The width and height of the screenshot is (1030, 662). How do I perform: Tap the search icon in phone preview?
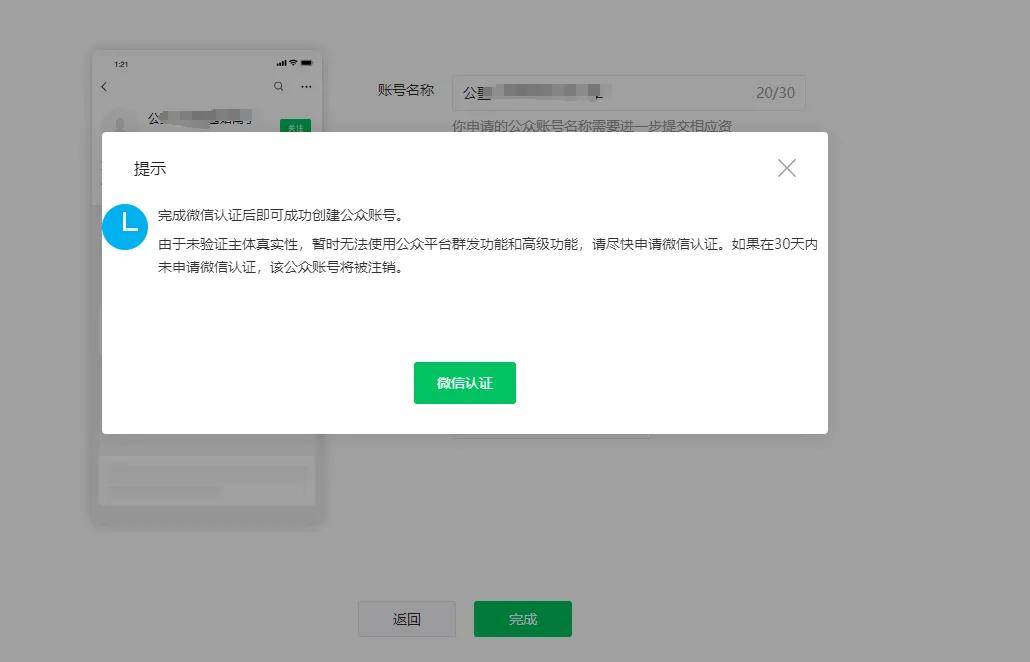coord(279,86)
